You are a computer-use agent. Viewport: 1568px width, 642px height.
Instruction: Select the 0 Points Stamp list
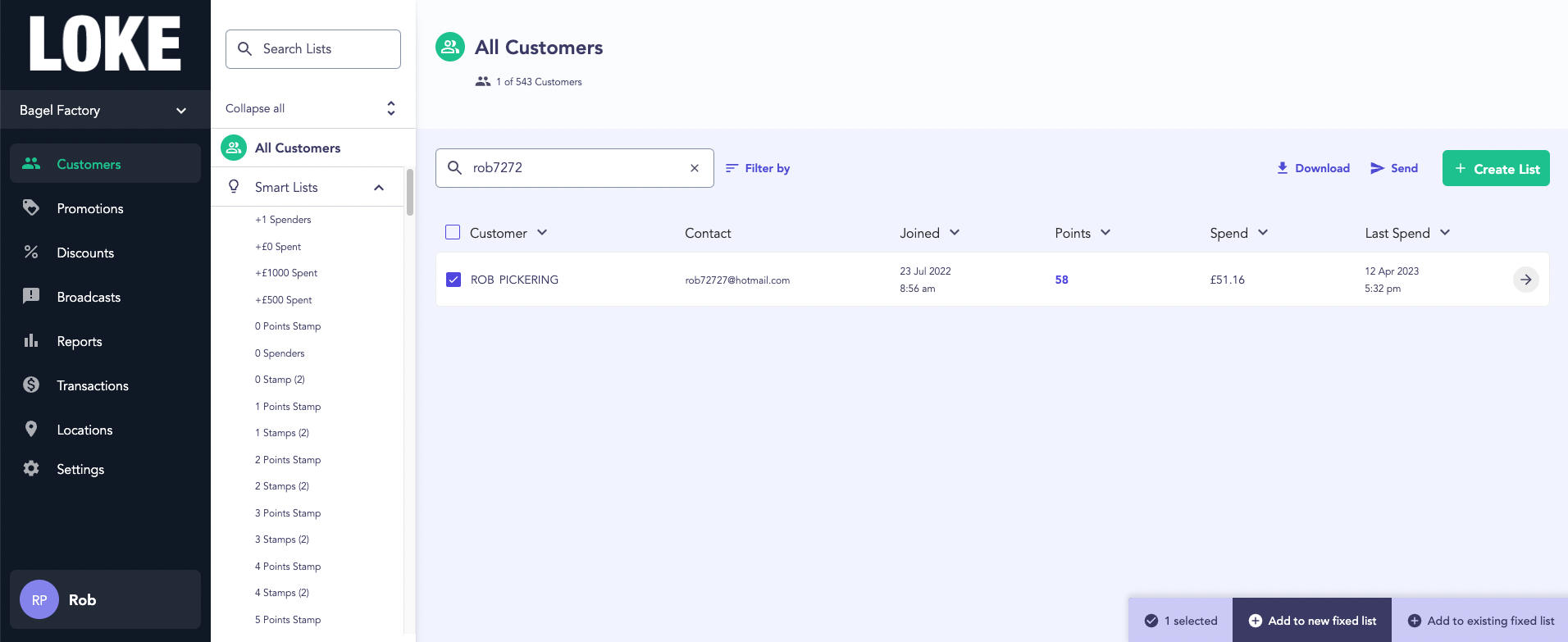[x=288, y=326]
